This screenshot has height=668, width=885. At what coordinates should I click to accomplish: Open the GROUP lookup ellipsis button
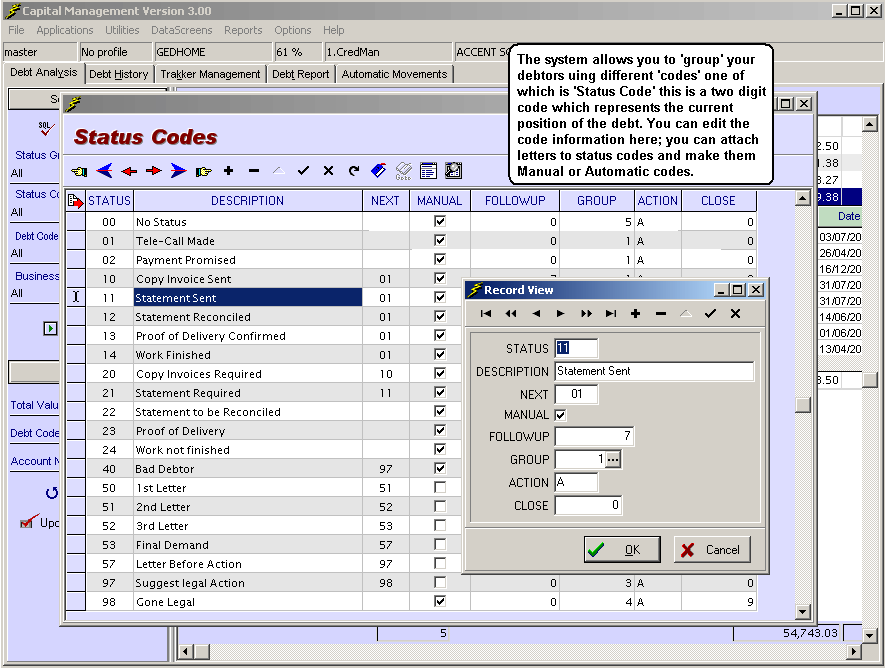(x=614, y=459)
